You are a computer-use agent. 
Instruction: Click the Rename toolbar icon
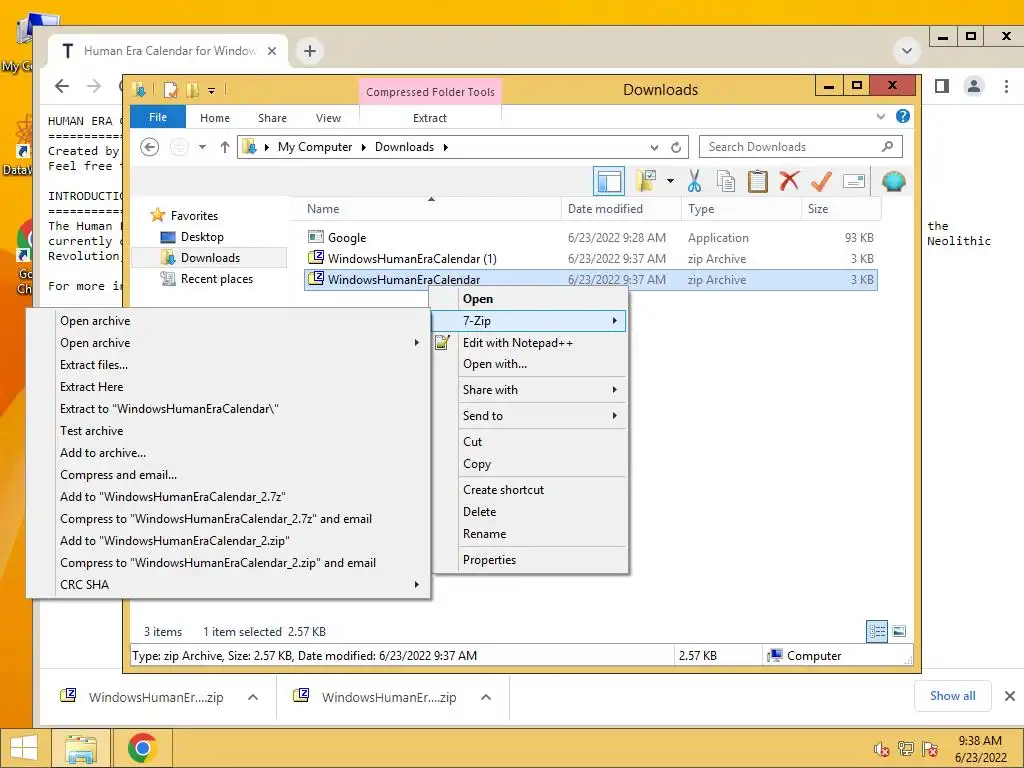pyautogui.click(x=854, y=181)
